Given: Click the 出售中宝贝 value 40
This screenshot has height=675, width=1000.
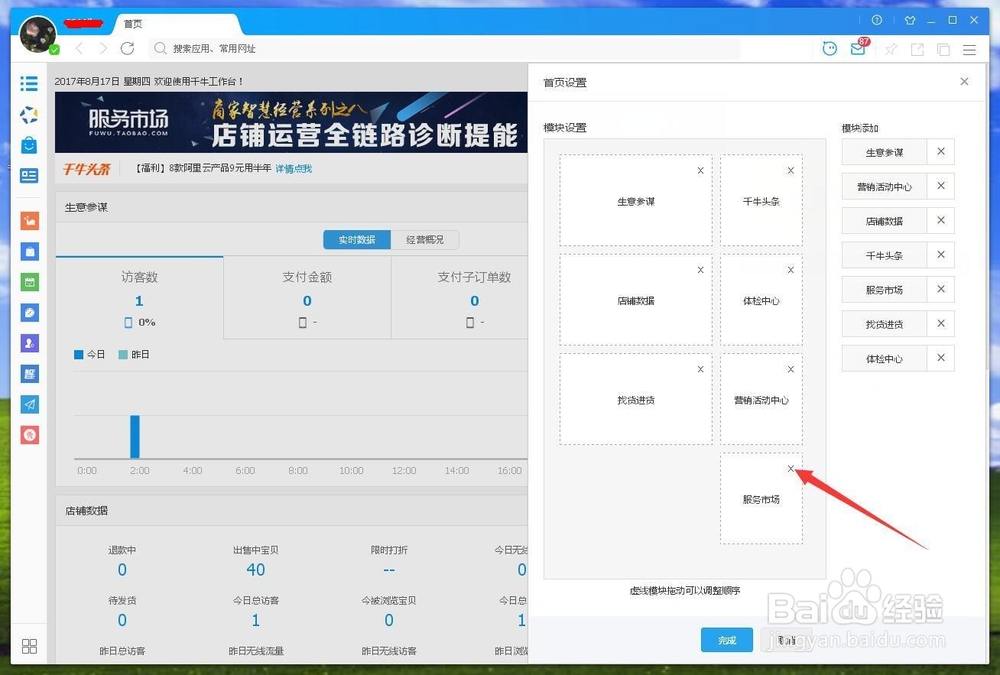Looking at the screenshot, I should point(255,570).
